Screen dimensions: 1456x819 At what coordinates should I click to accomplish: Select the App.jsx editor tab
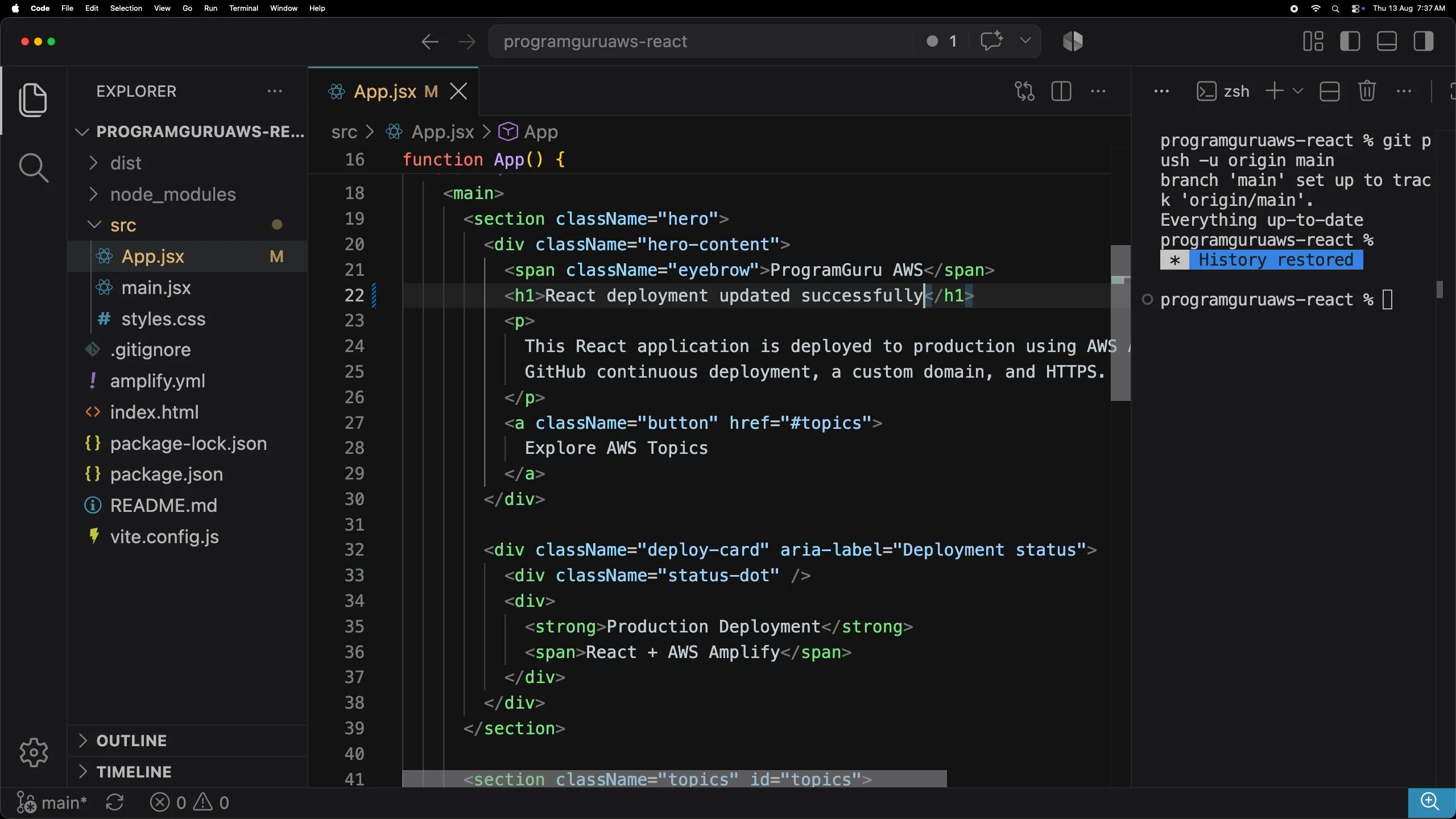(393, 92)
